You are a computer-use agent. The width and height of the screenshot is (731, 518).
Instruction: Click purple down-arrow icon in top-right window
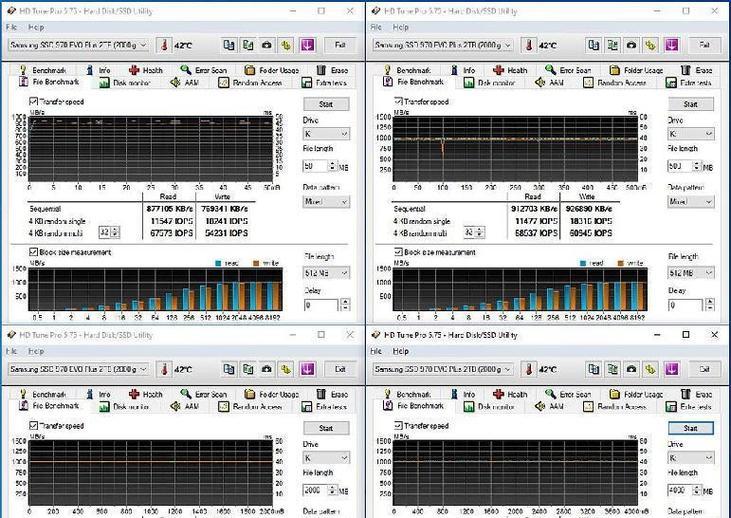671,45
